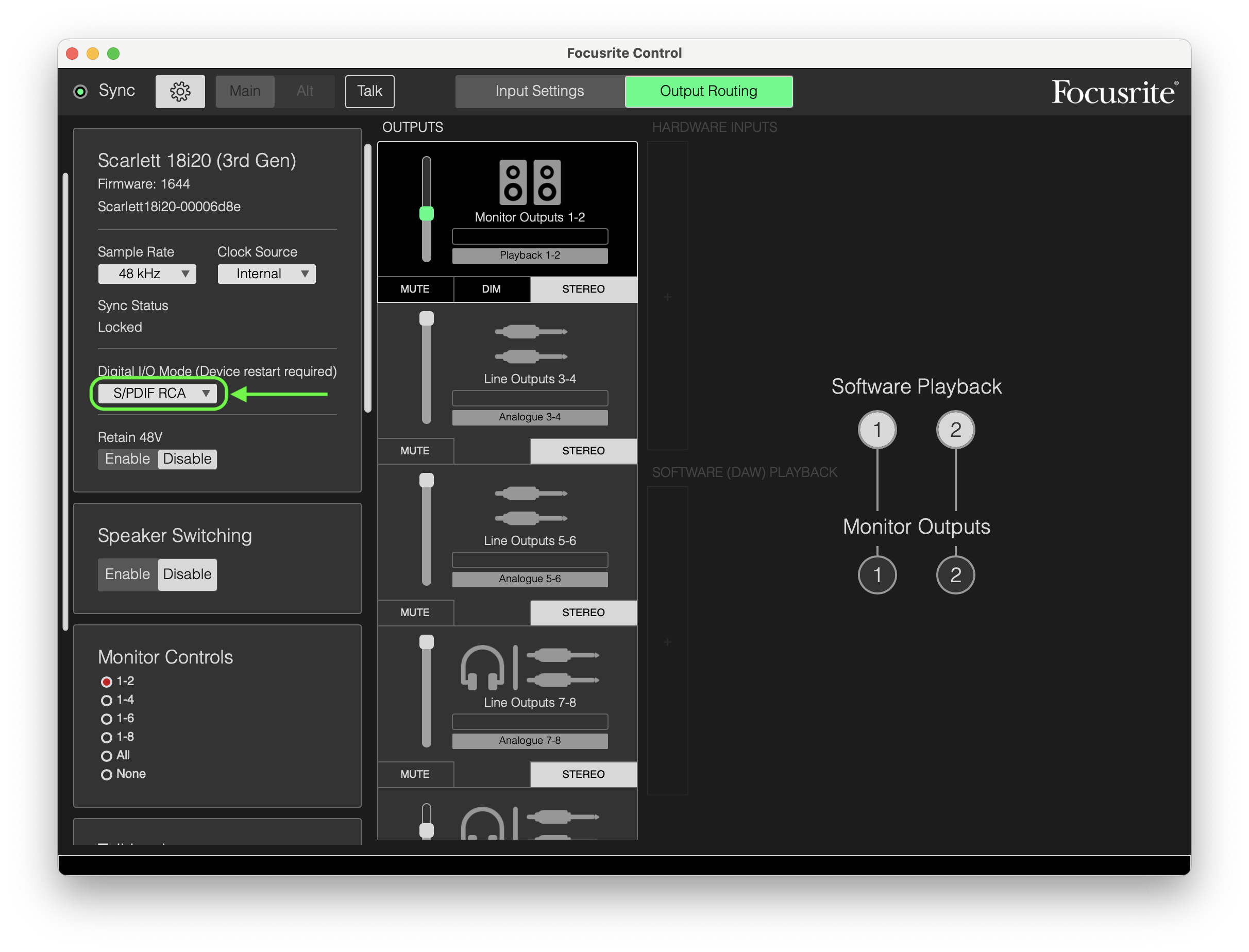1249x952 pixels.
Task: Switch to the Output Routing tab
Action: pos(708,91)
